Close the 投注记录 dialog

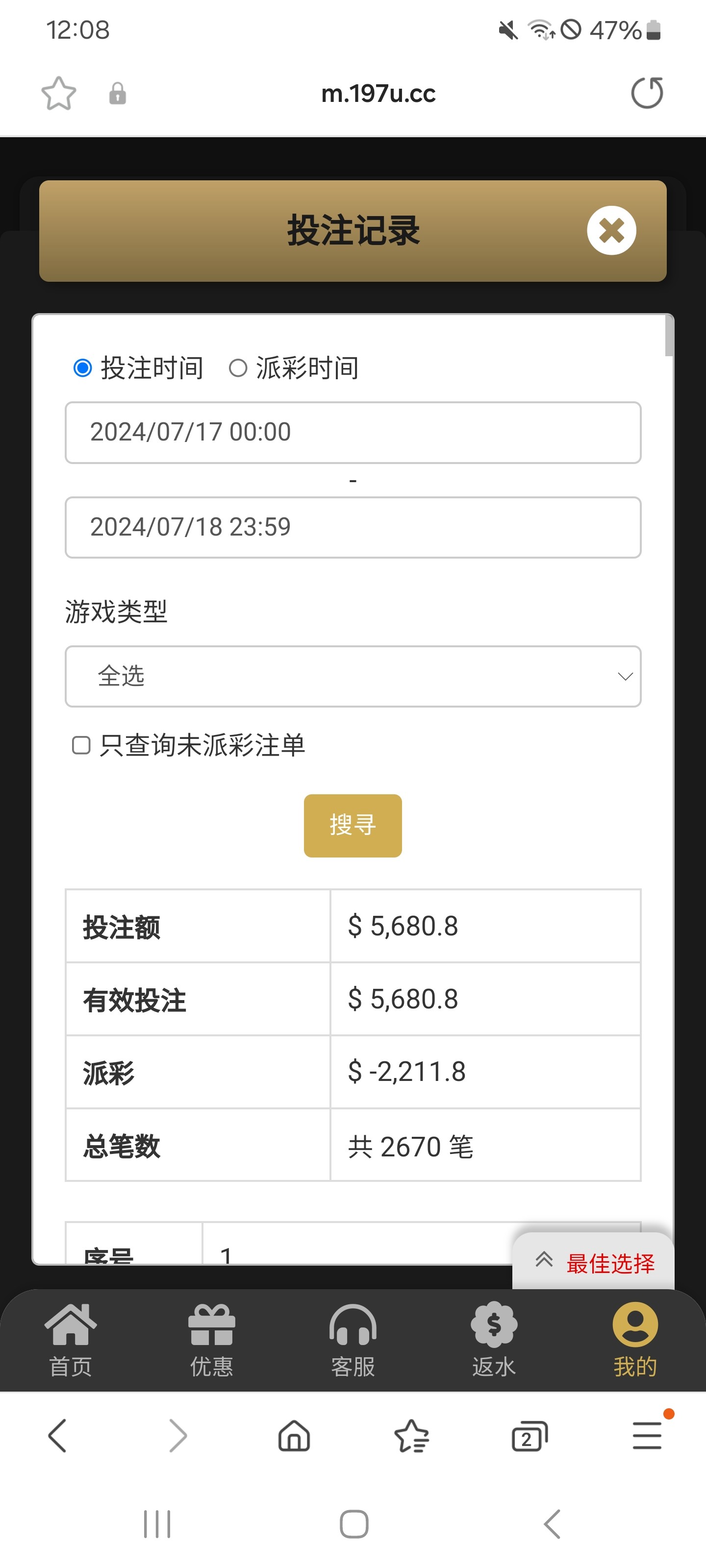point(611,231)
